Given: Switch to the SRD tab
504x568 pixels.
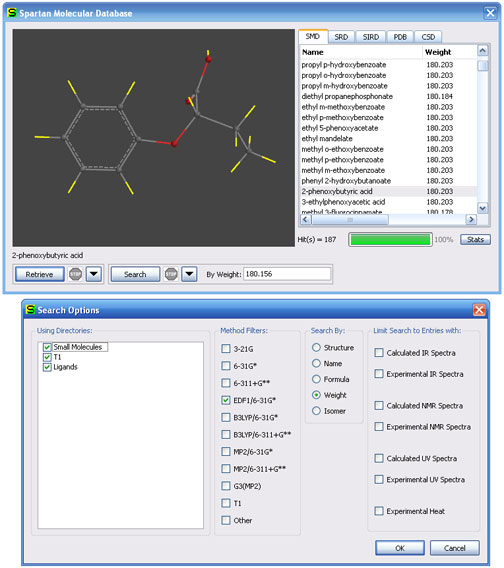Looking at the screenshot, I should pos(341,37).
